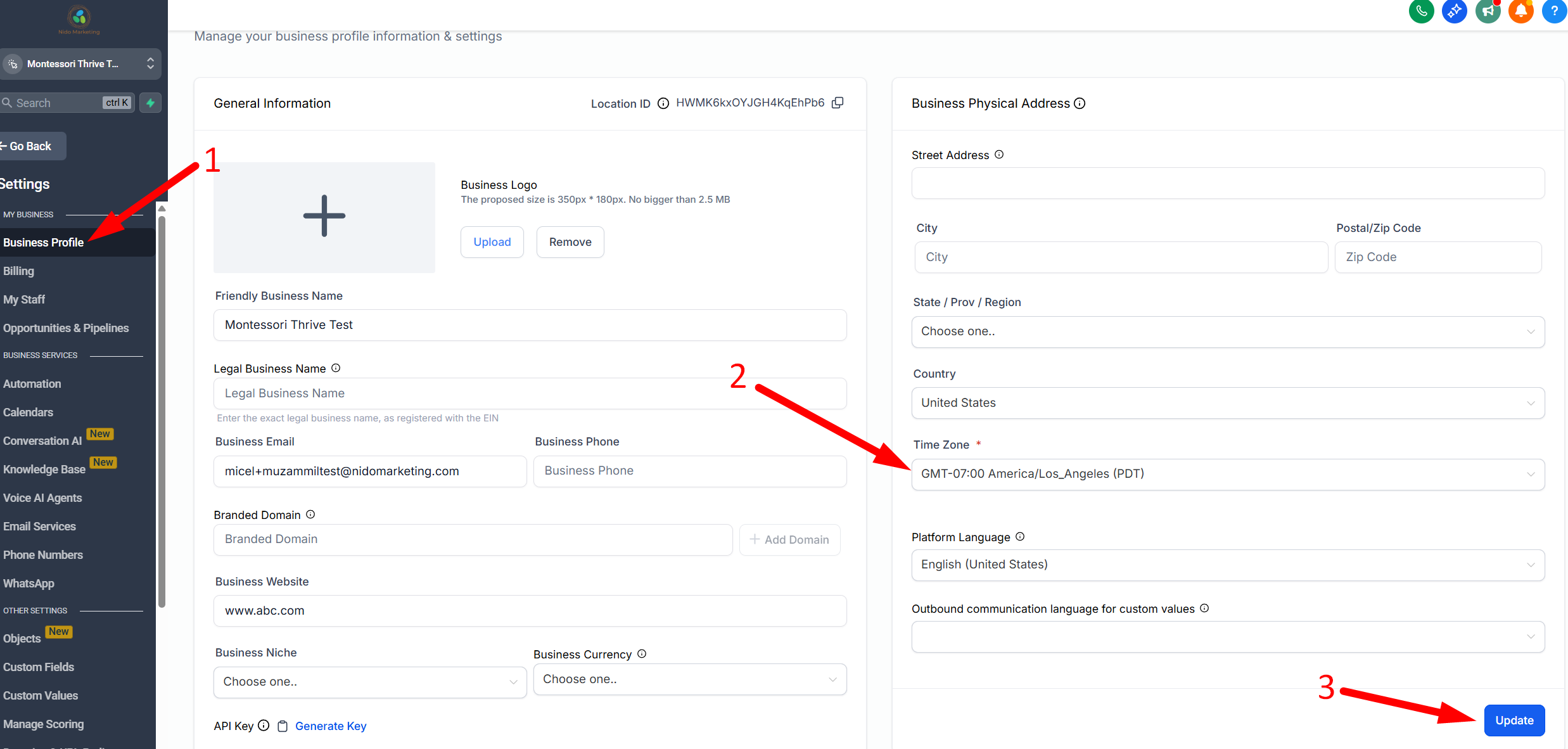The width and height of the screenshot is (1568, 749).
Task: Open My Staff settings
Action: 24,299
